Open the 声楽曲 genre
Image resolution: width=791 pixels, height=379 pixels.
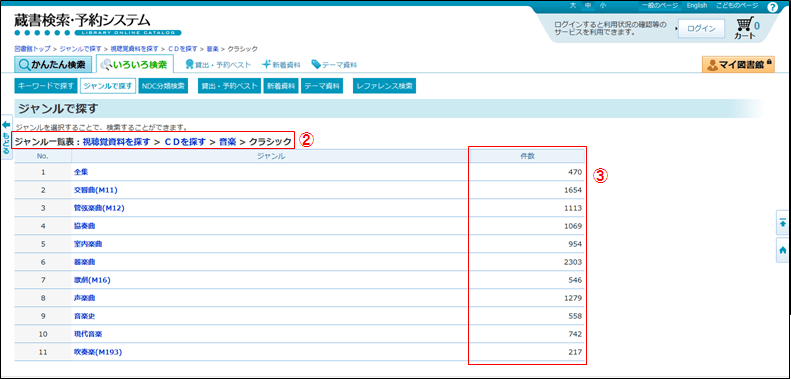tap(84, 298)
